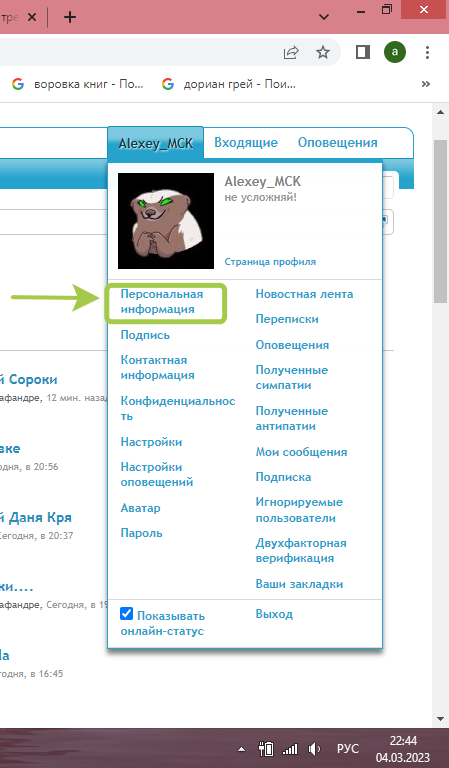Expand the tab search chevron
The height and width of the screenshot is (768, 449).
324,17
